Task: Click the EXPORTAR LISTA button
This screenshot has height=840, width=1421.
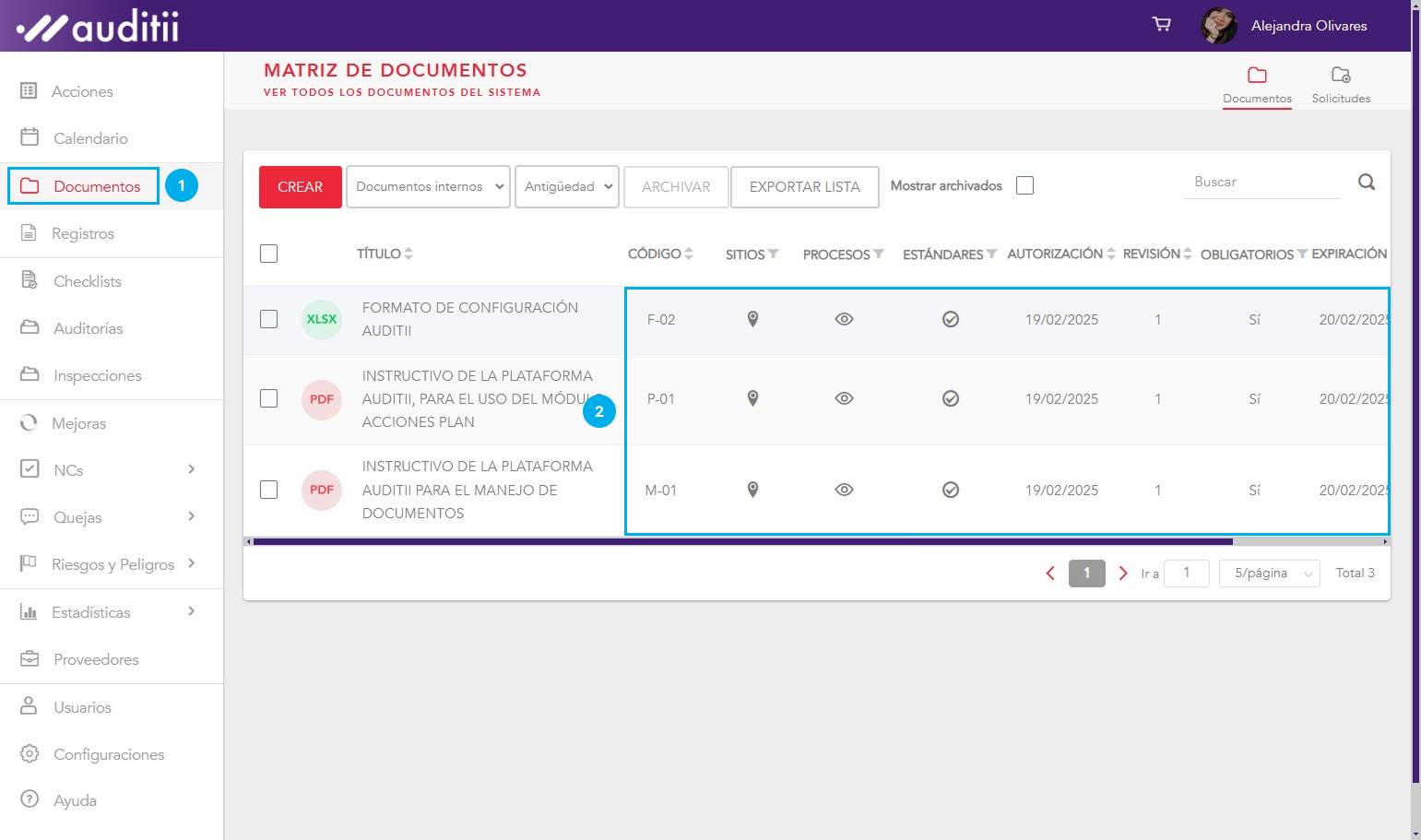Action: click(804, 186)
